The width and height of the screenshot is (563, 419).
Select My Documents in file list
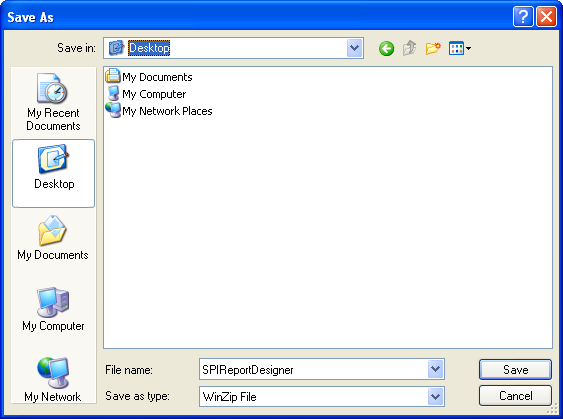[149, 77]
